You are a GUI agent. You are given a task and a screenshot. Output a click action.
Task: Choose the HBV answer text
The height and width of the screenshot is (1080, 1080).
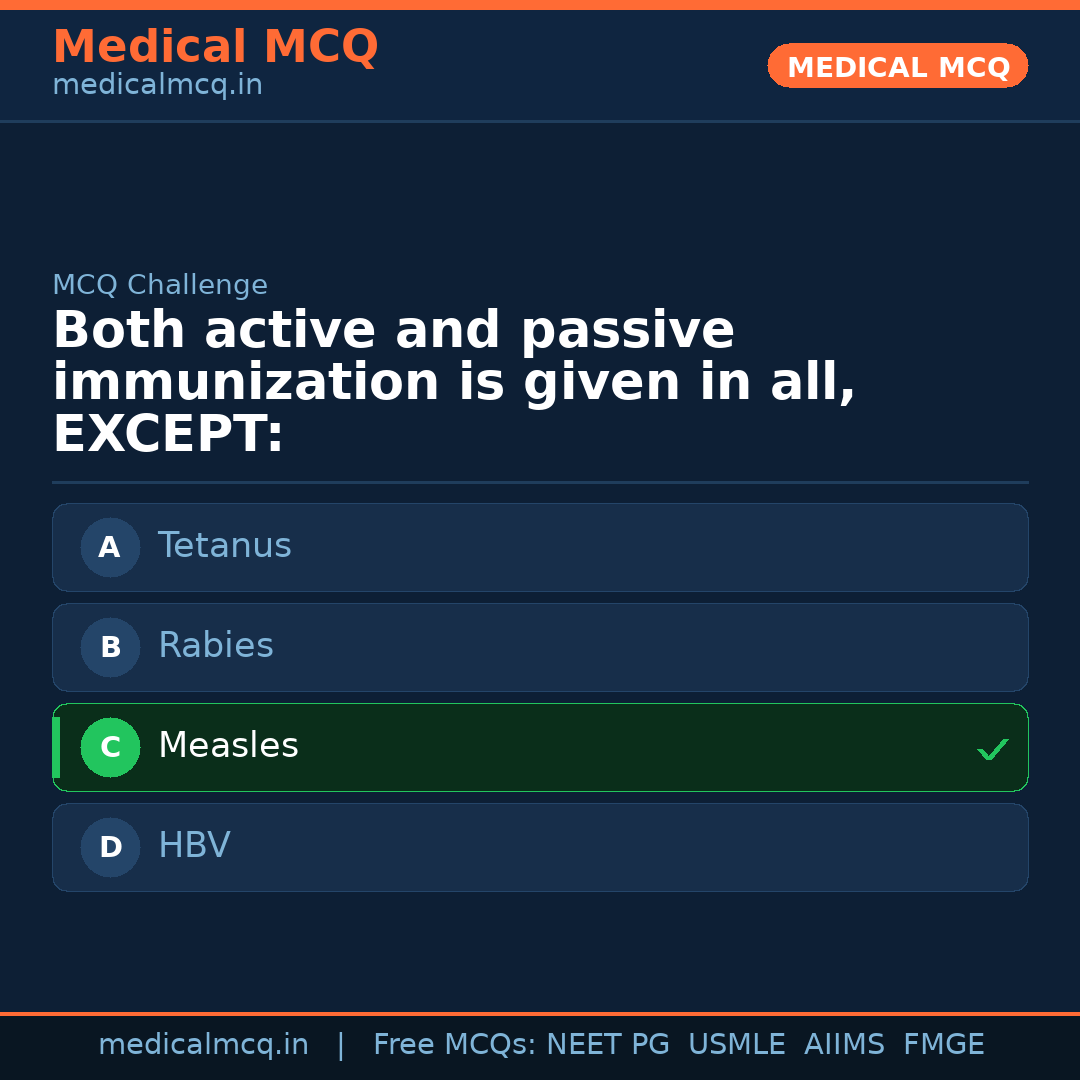click(x=194, y=846)
